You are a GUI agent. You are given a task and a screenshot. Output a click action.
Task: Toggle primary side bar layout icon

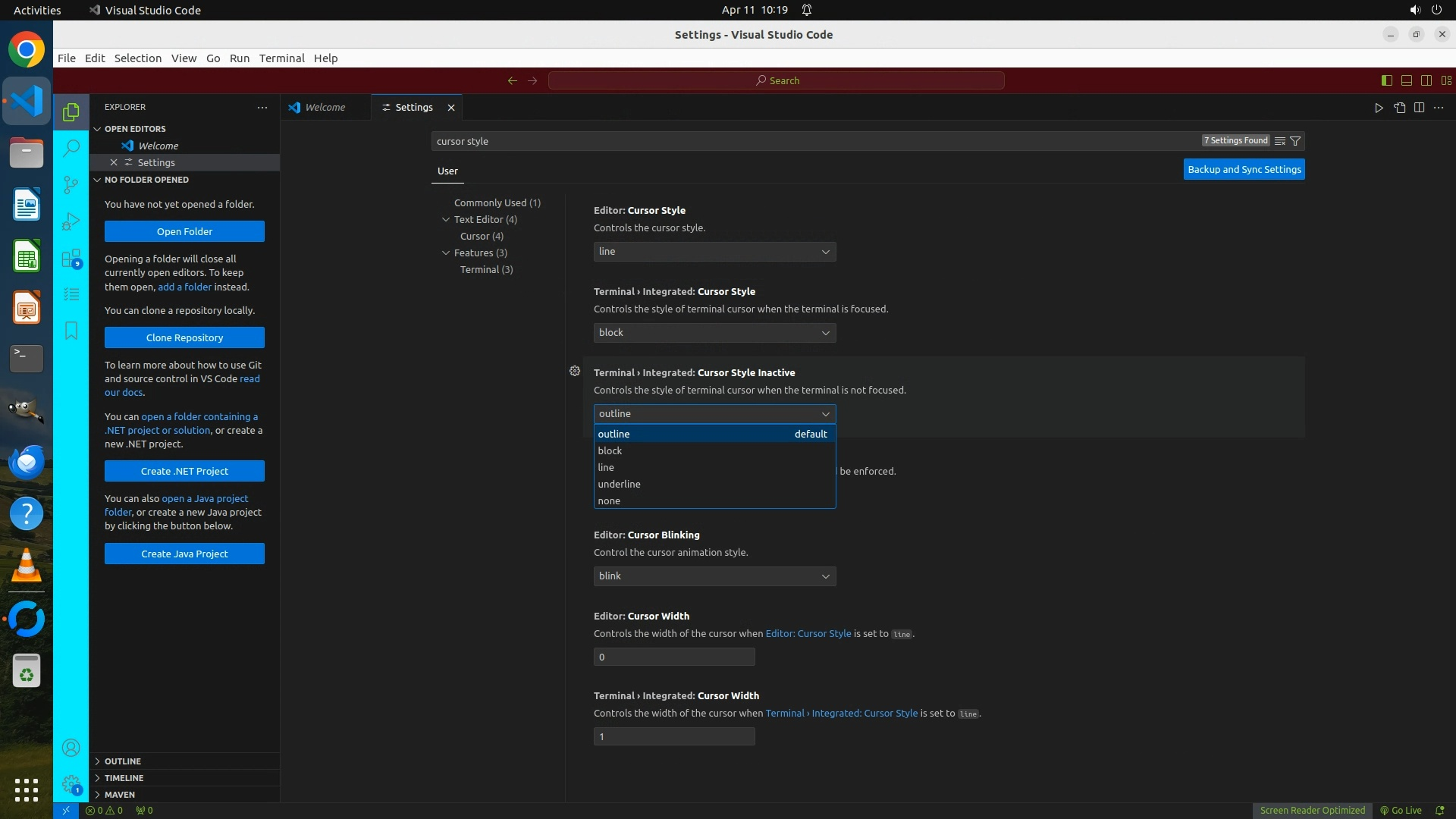(x=1386, y=80)
